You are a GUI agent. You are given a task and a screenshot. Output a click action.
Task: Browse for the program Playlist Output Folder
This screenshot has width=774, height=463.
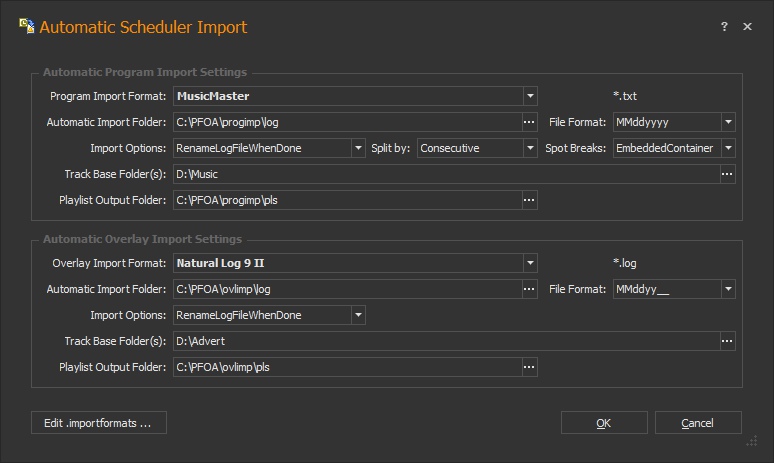click(x=529, y=200)
